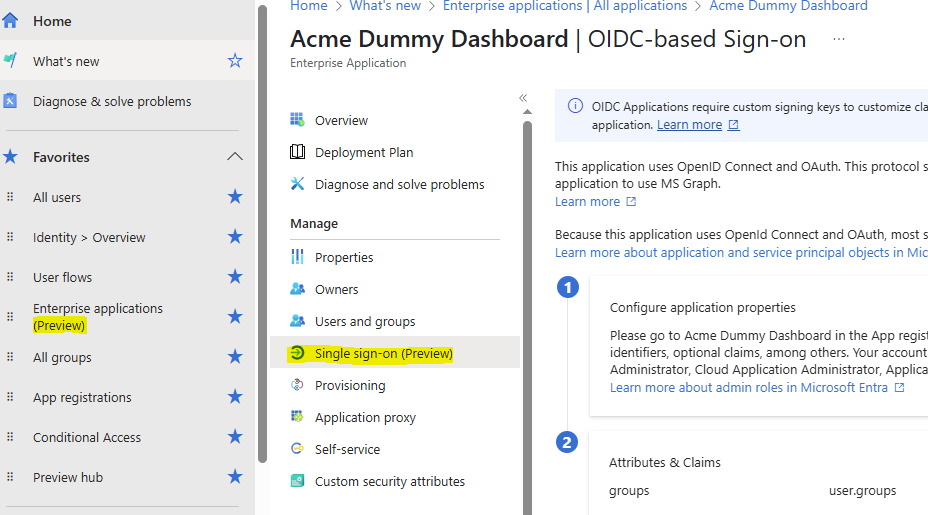Open the ellipsis more options menu
Screen dimensions: 928x515
(839, 39)
